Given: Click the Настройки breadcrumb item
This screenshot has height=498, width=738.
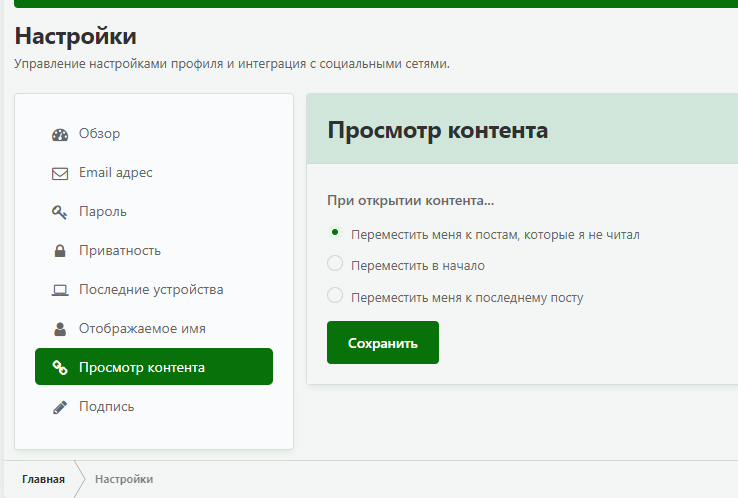Looking at the screenshot, I should click(124, 479).
